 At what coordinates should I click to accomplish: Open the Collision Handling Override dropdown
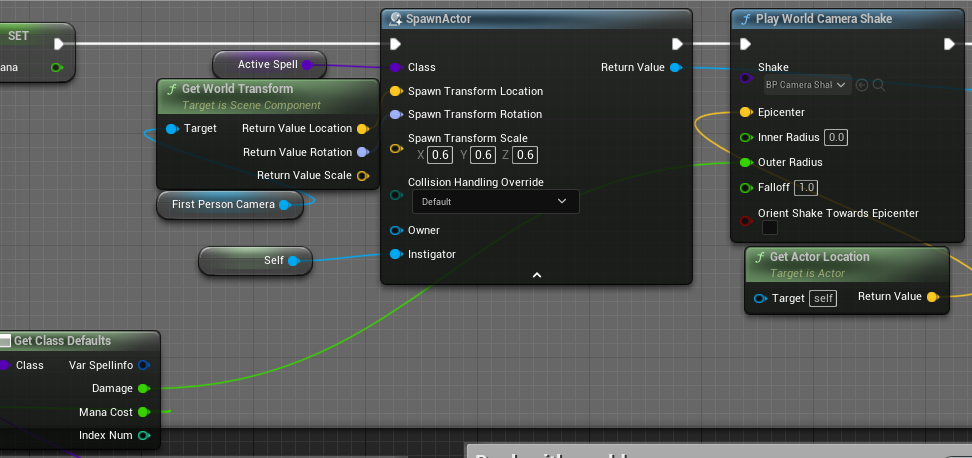pos(495,201)
